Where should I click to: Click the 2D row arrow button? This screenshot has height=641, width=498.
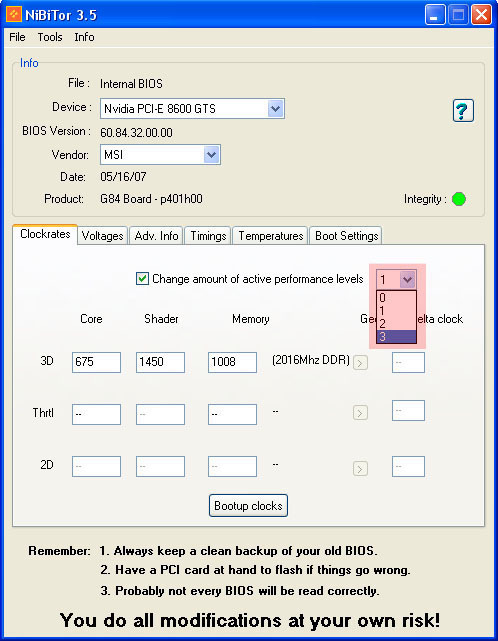pyautogui.click(x=360, y=468)
